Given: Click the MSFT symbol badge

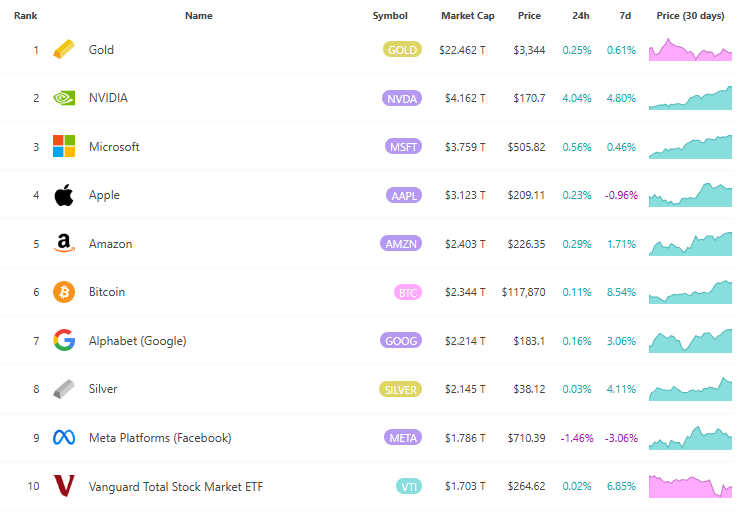Looking at the screenshot, I should [403, 147].
